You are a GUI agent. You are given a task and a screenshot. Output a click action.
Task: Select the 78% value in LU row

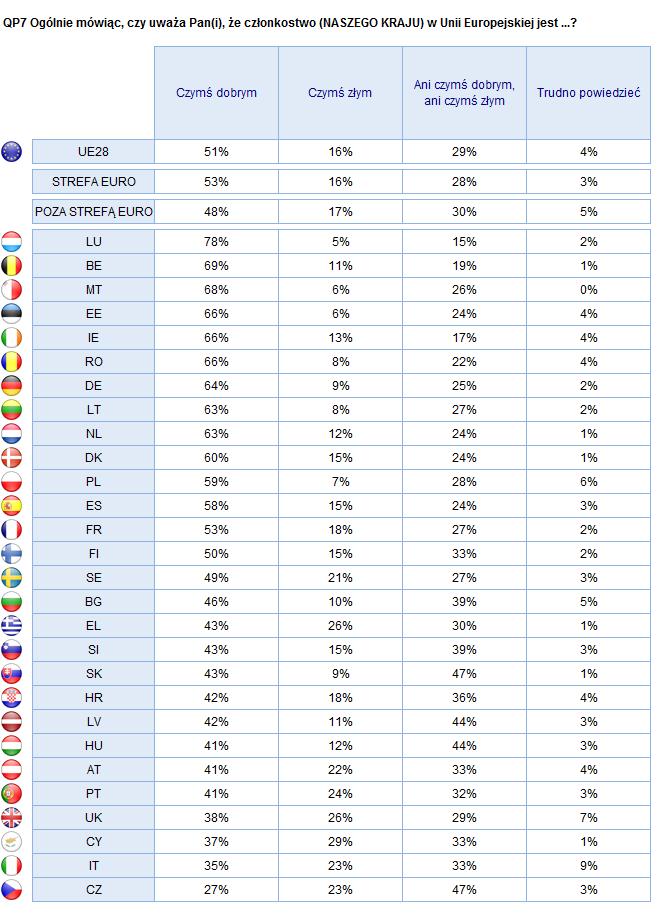pyautogui.click(x=216, y=241)
